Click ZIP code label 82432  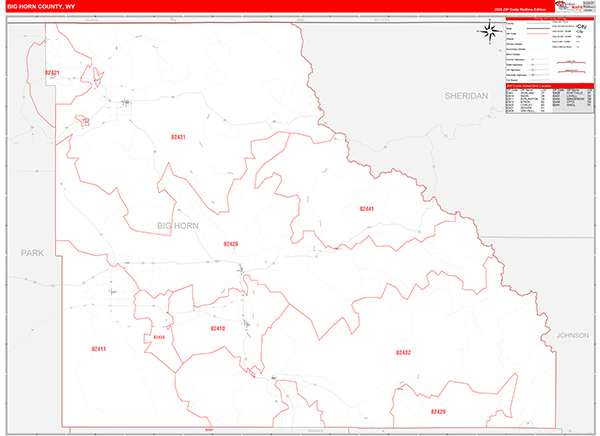tap(403, 353)
